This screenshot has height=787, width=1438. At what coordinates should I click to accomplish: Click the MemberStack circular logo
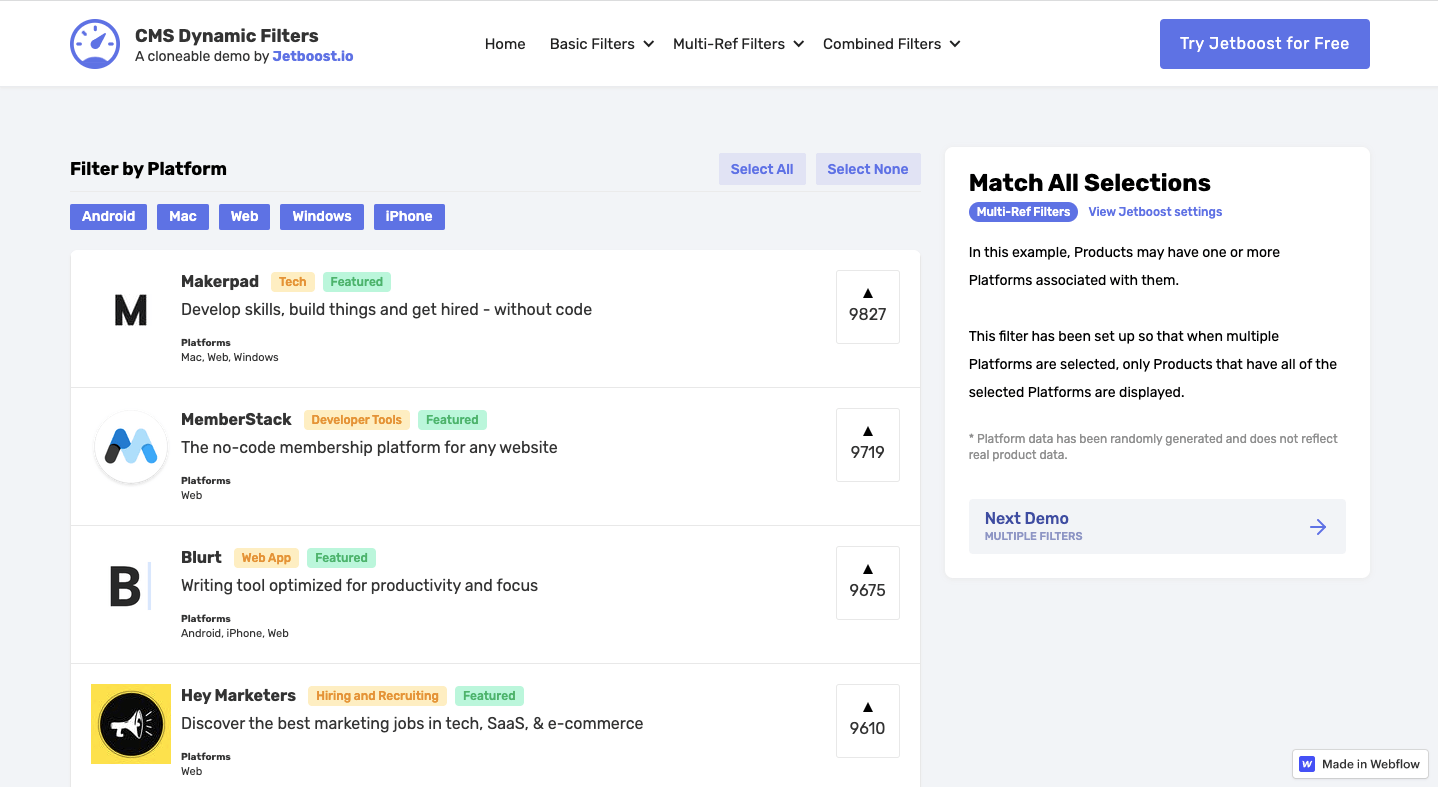pyautogui.click(x=130, y=447)
